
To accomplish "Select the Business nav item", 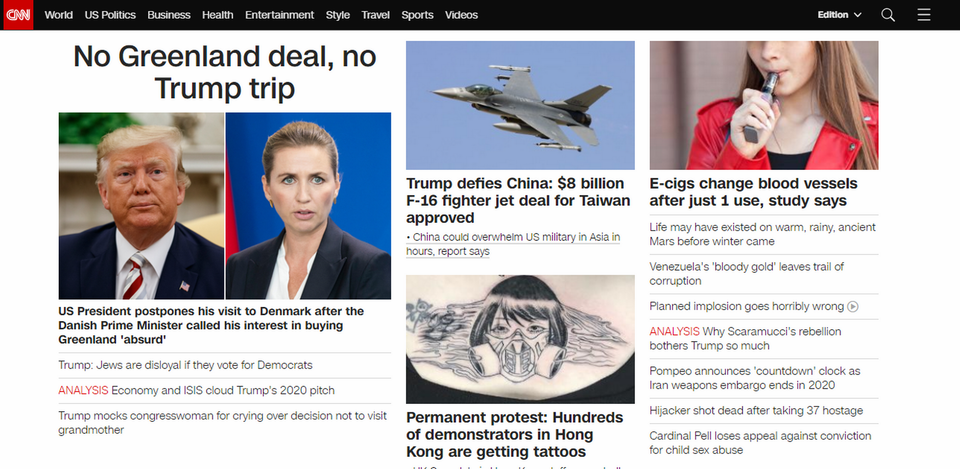I will [x=169, y=15].
